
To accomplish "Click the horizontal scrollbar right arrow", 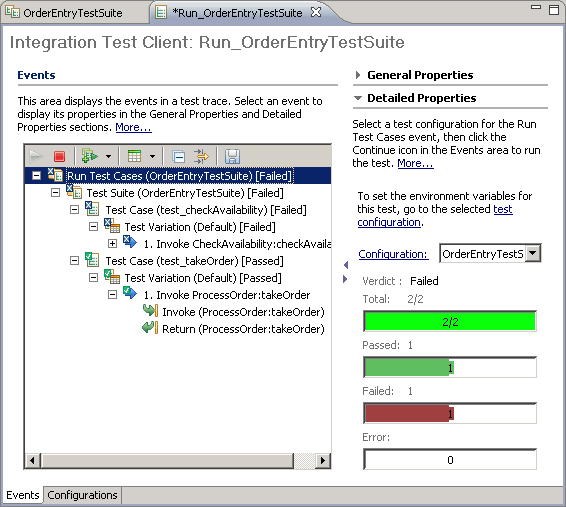I will (x=322, y=460).
